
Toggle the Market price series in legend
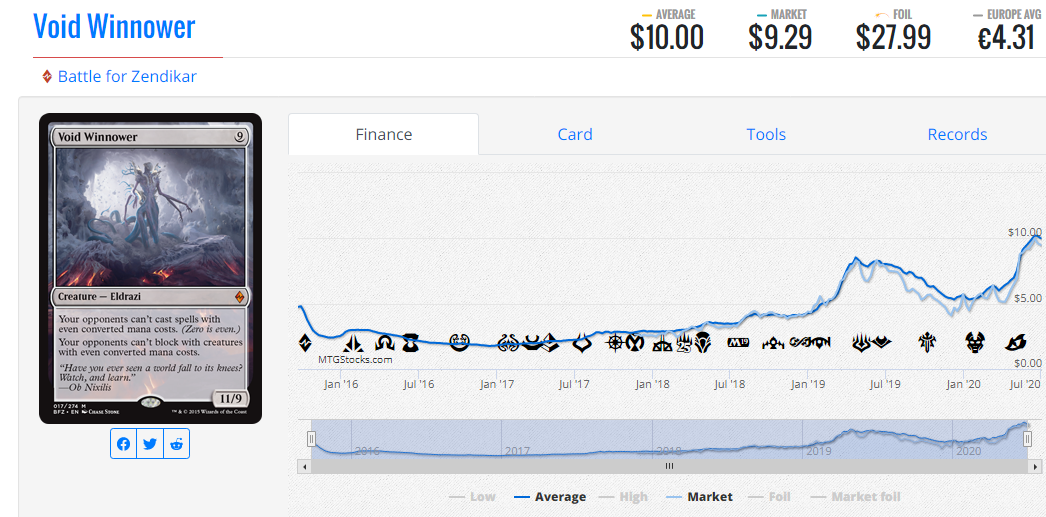click(x=699, y=496)
